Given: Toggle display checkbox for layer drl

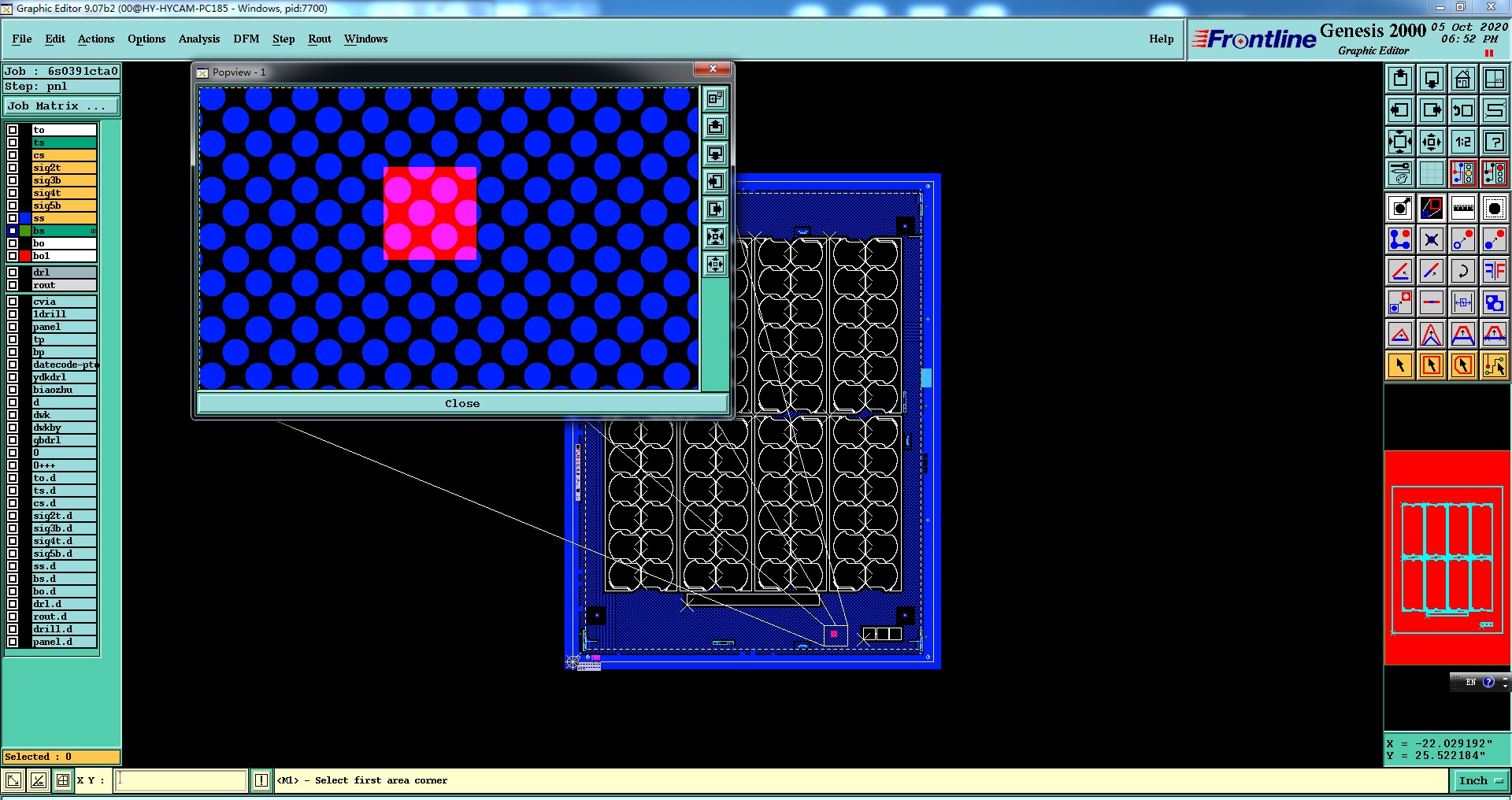Looking at the screenshot, I should coord(13,272).
